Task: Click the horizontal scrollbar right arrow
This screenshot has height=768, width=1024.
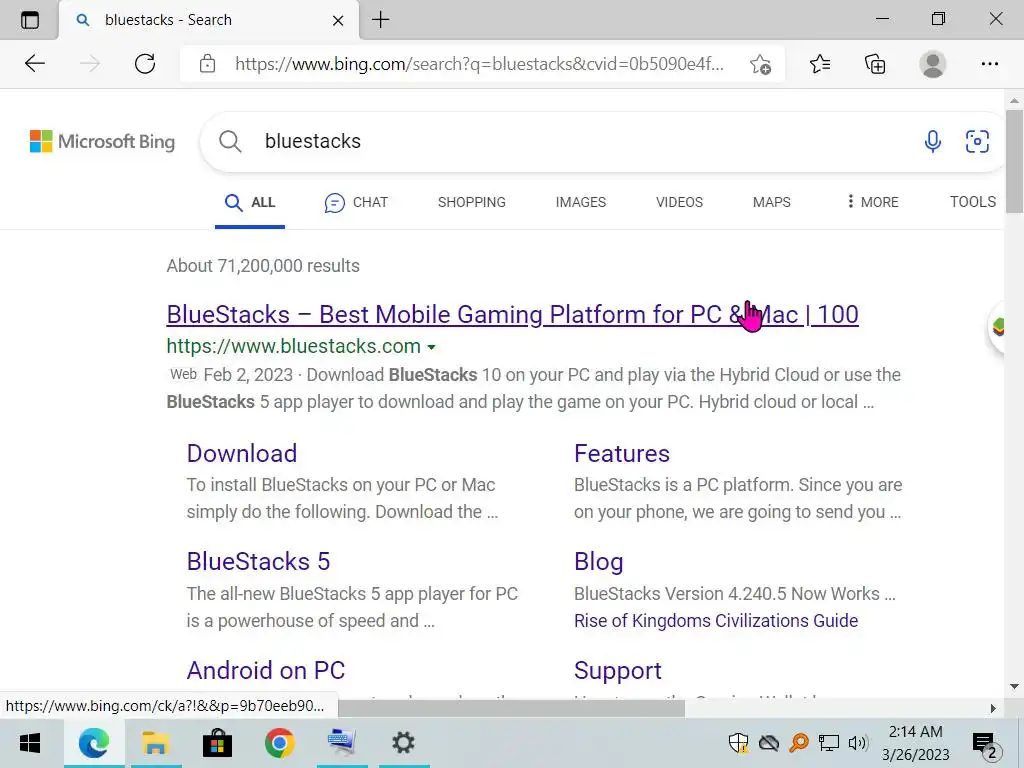Action: [993, 708]
